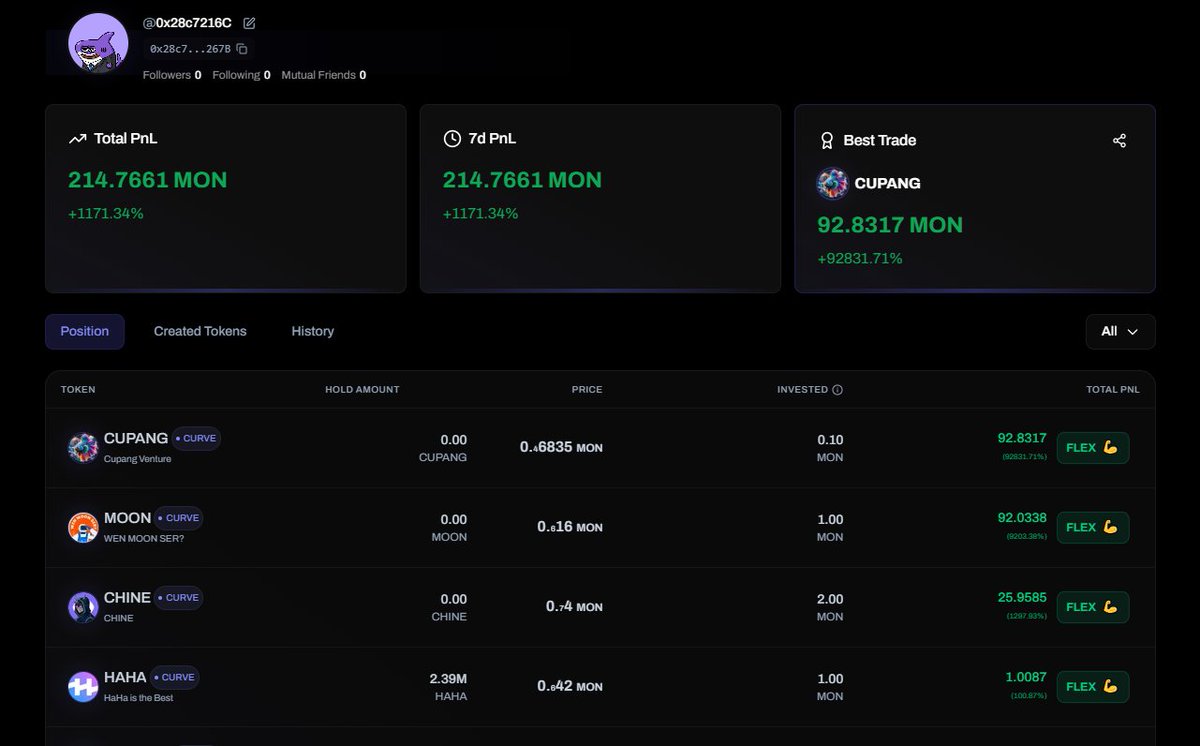Click the Best Trade value 92.8317 MON
The image size is (1200, 746).
pyautogui.click(x=890, y=225)
